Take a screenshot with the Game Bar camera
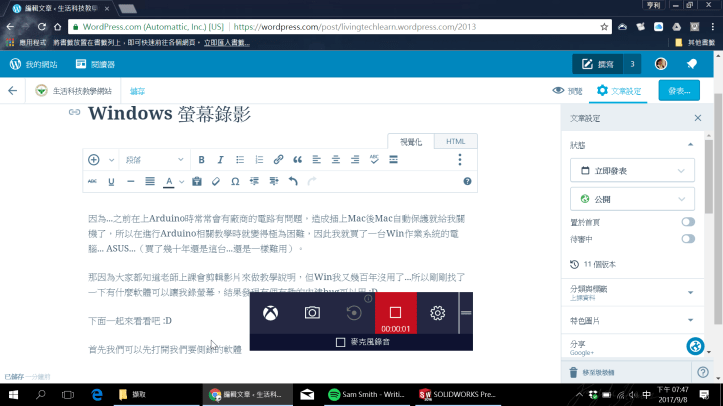 (x=312, y=313)
